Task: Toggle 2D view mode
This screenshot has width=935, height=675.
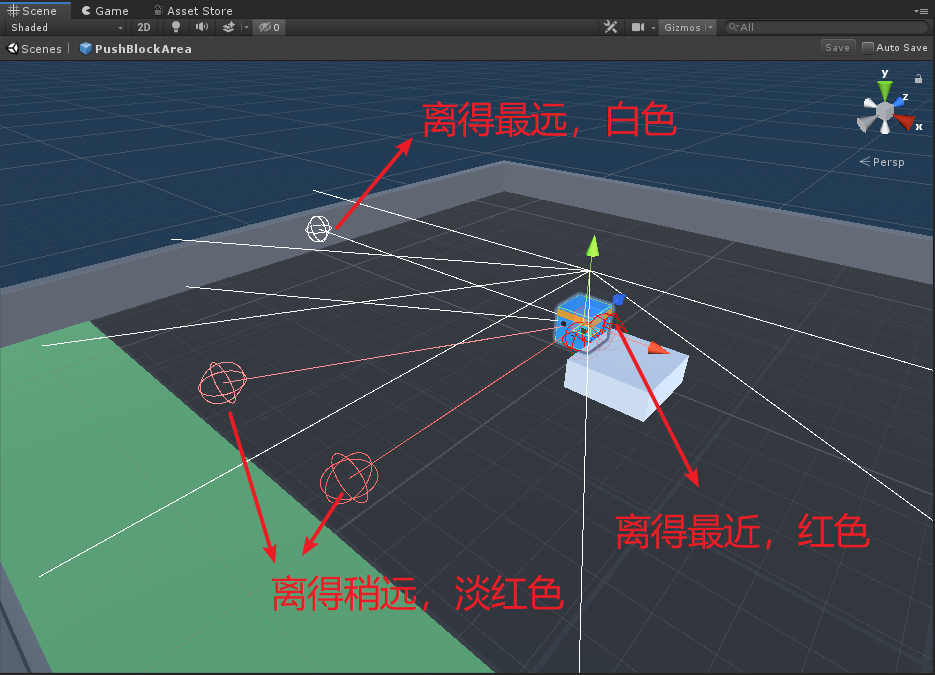Action: pyautogui.click(x=144, y=27)
